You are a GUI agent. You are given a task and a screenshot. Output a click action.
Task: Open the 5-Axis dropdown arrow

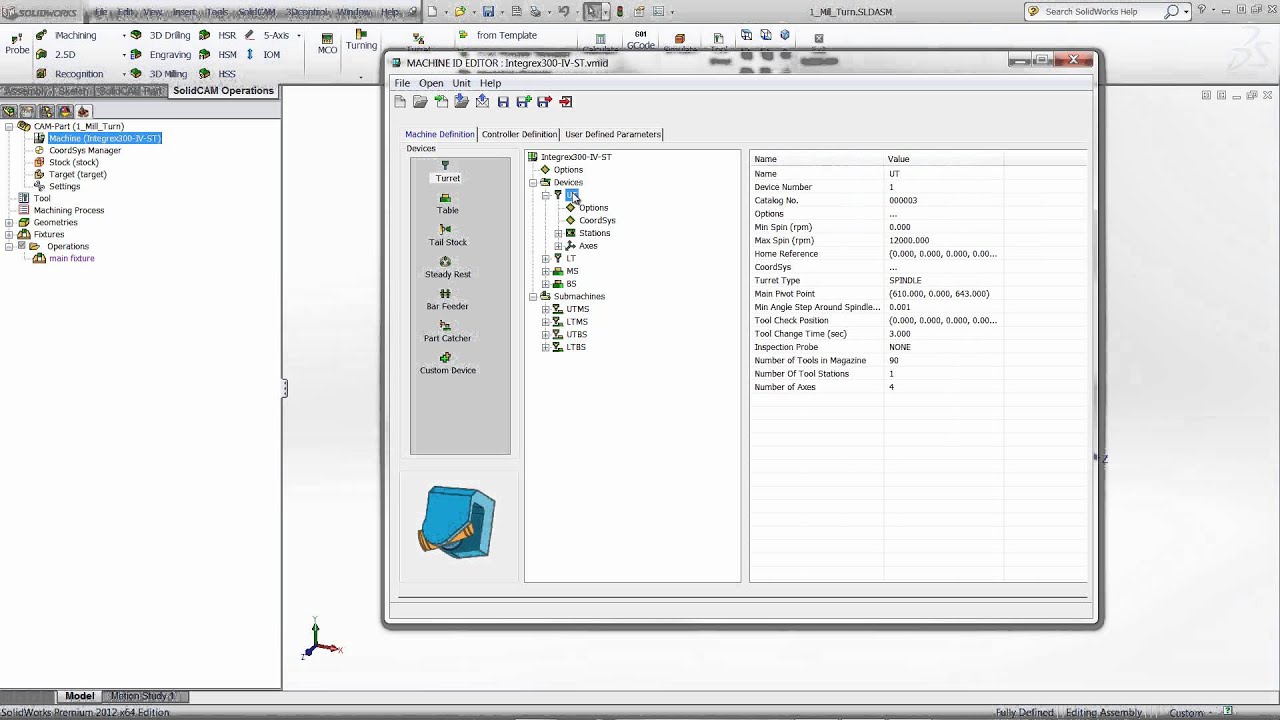[x=299, y=35]
